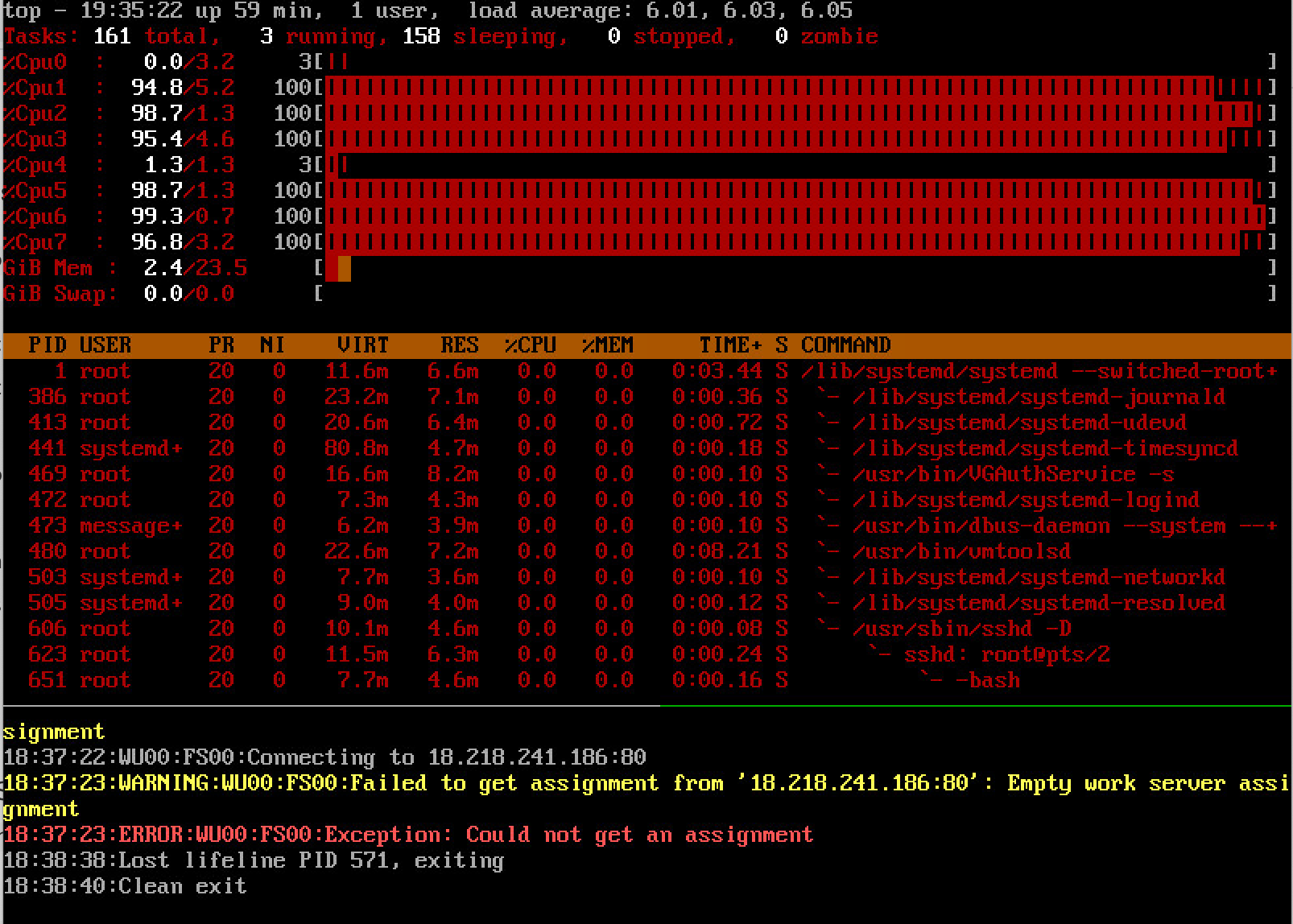Screen dimensions: 1293x924
Task: Click the 158 sleeping tasks text
Action: coord(485,36)
